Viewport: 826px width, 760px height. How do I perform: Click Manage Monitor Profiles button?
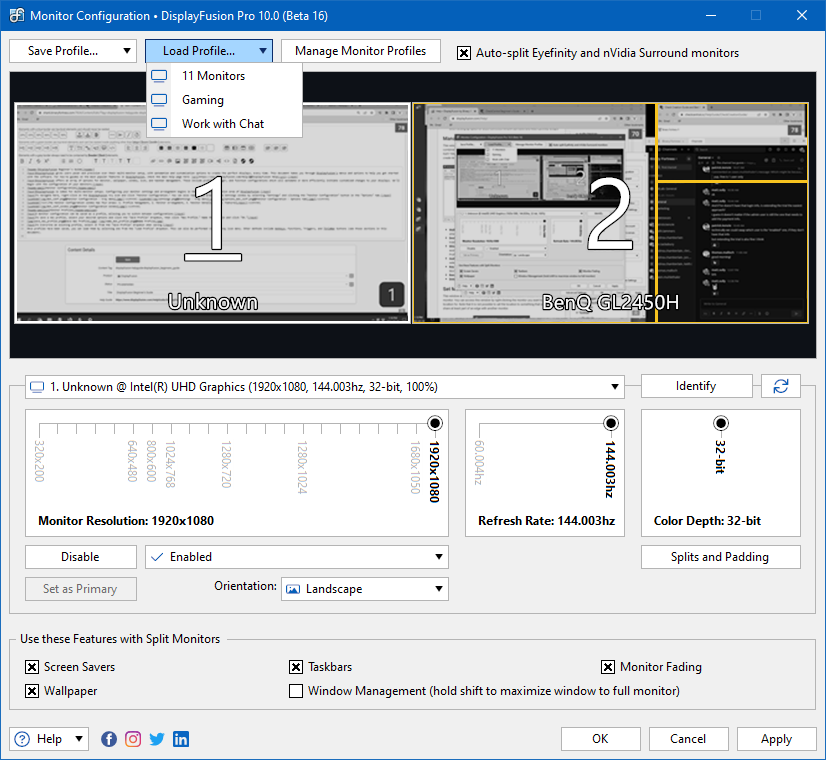[361, 51]
